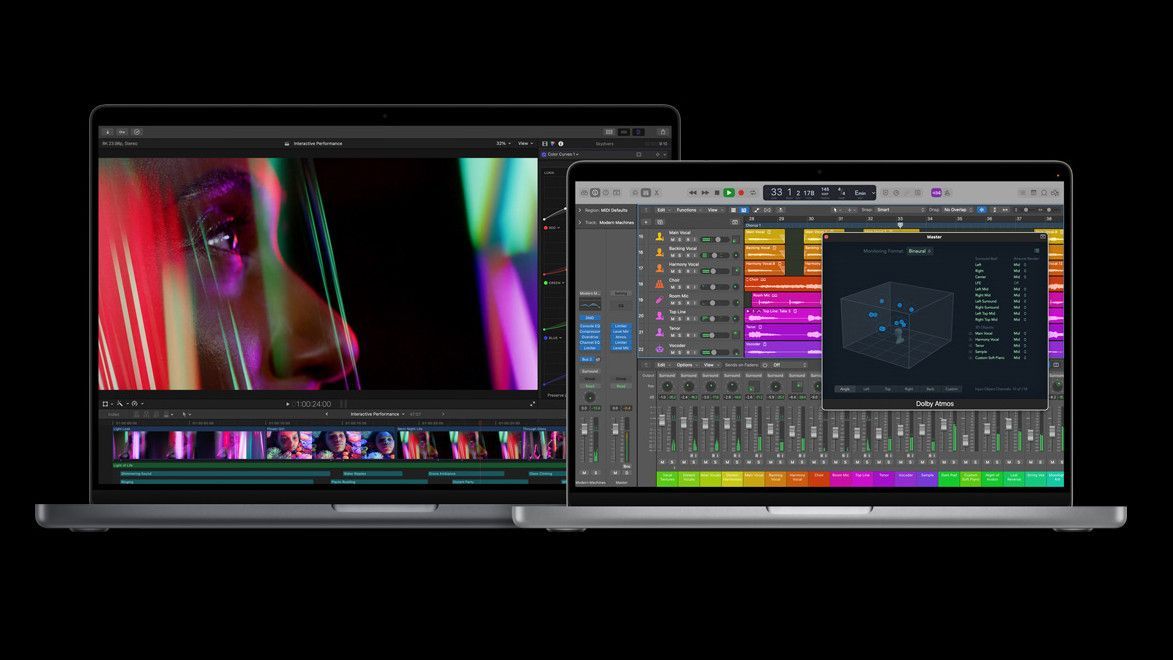Click the first mixer channel pan knob
Image resolution: width=1173 pixels, height=660 pixels.
tap(667, 387)
